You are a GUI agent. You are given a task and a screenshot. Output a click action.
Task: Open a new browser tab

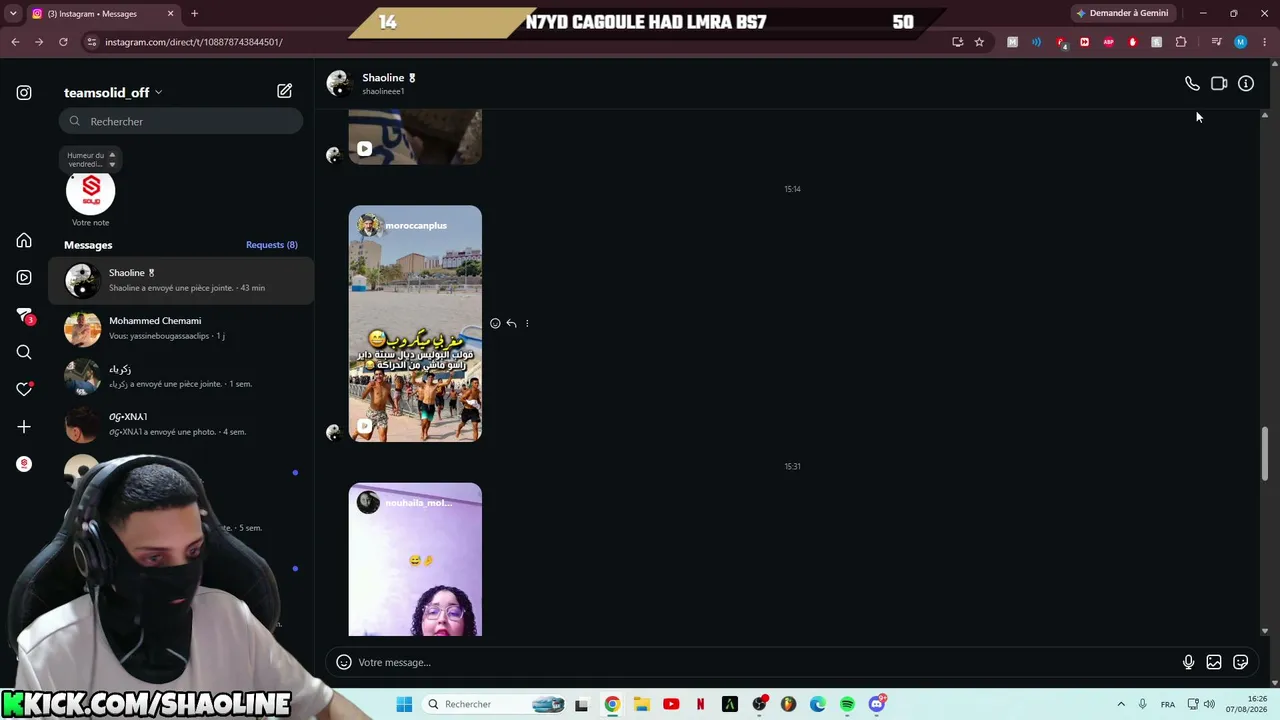tap(194, 14)
